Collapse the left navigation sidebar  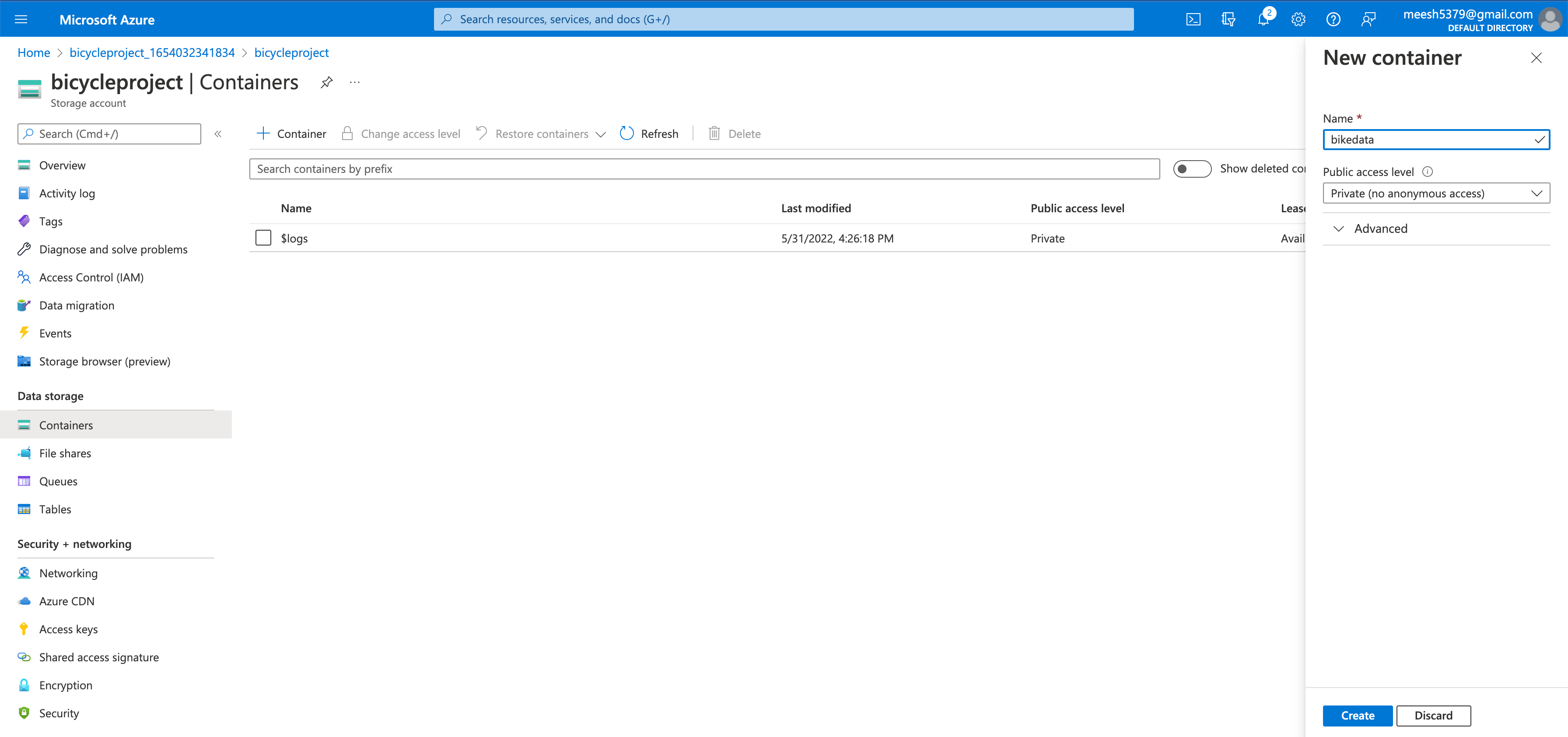point(218,134)
